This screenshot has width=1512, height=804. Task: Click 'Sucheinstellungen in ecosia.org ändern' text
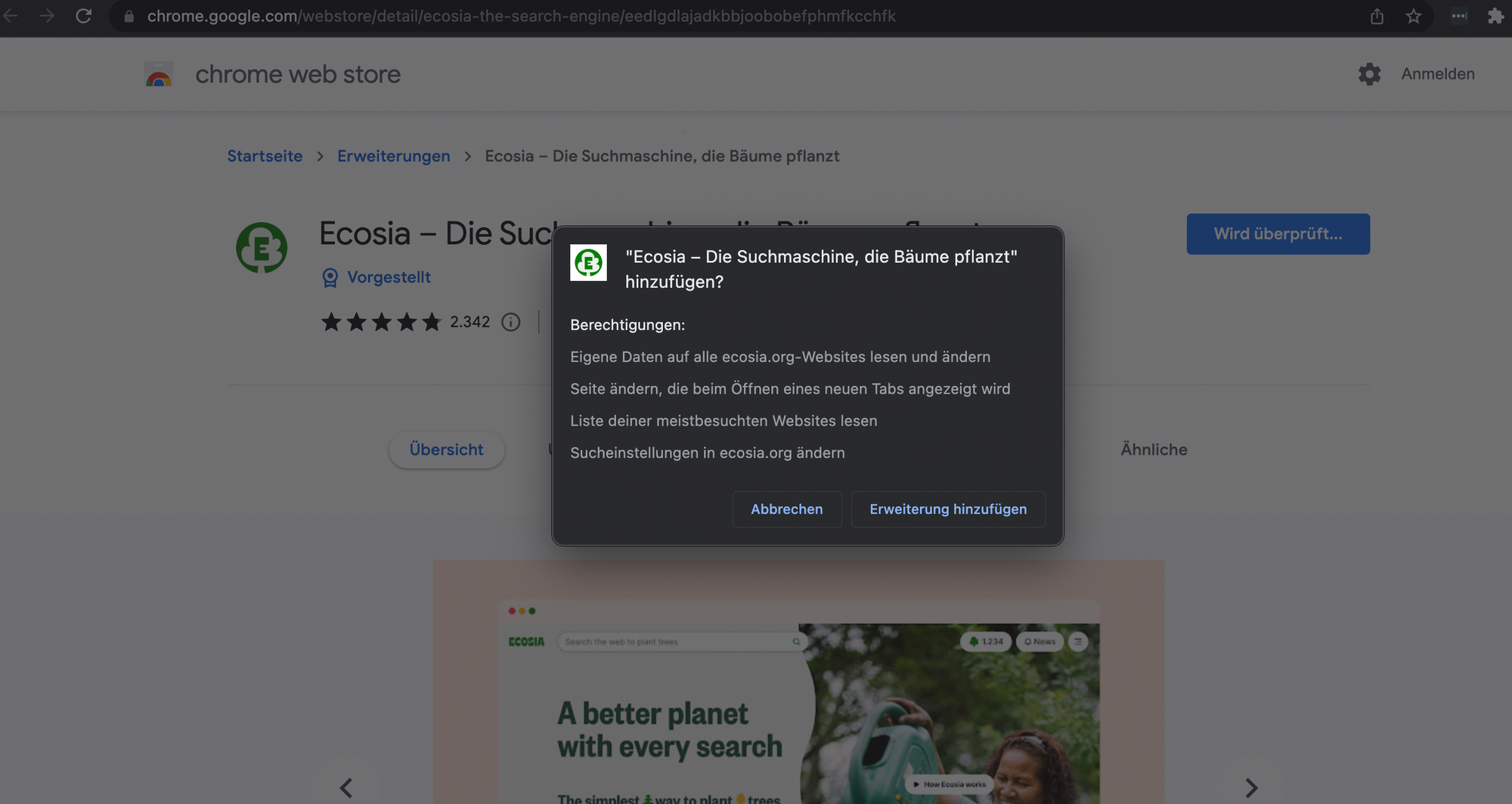point(708,453)
